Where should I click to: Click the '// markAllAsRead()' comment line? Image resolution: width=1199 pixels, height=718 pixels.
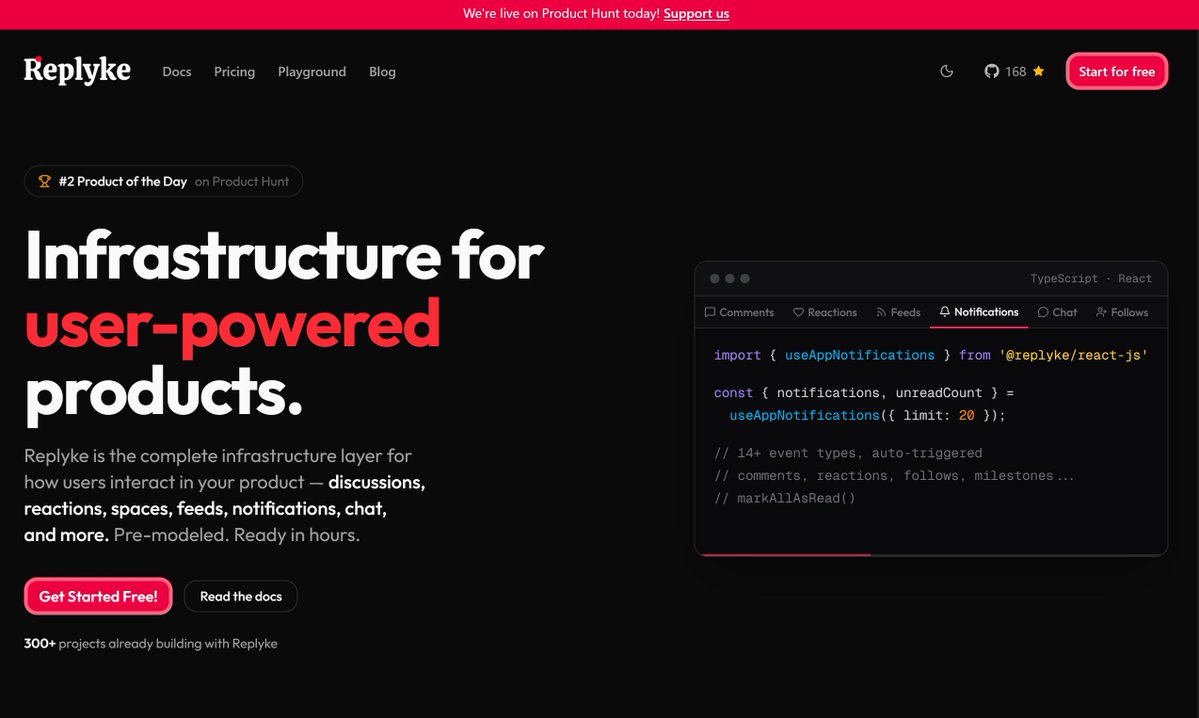785,498
